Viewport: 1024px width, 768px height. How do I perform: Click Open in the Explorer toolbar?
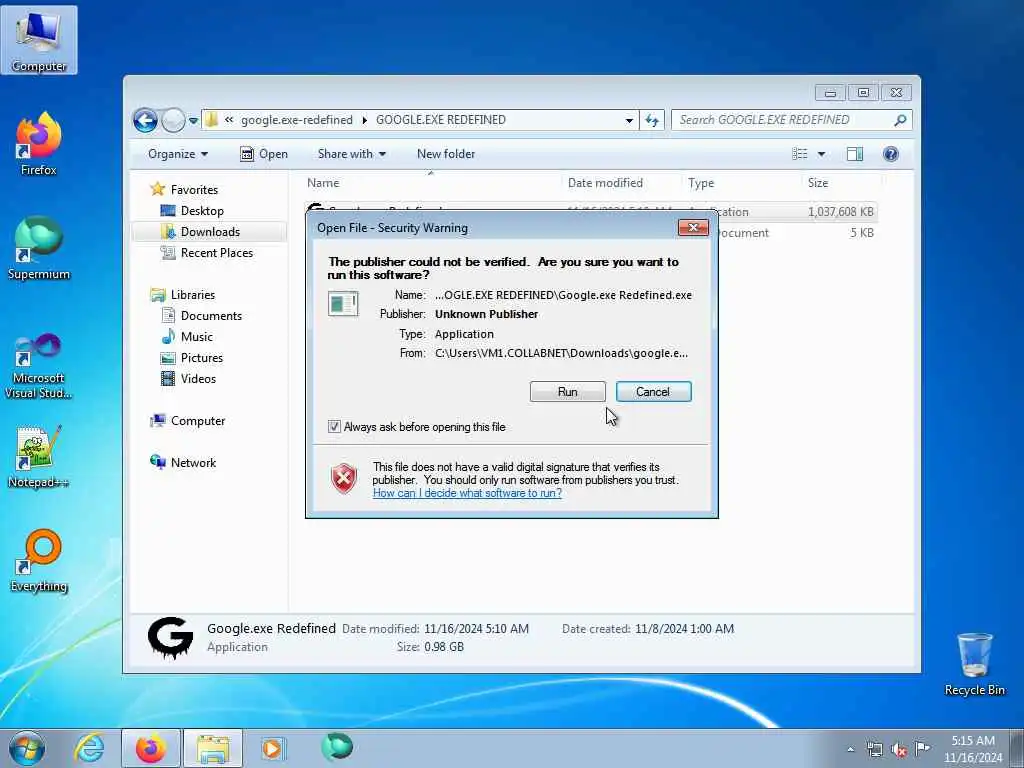pos(264,154)
